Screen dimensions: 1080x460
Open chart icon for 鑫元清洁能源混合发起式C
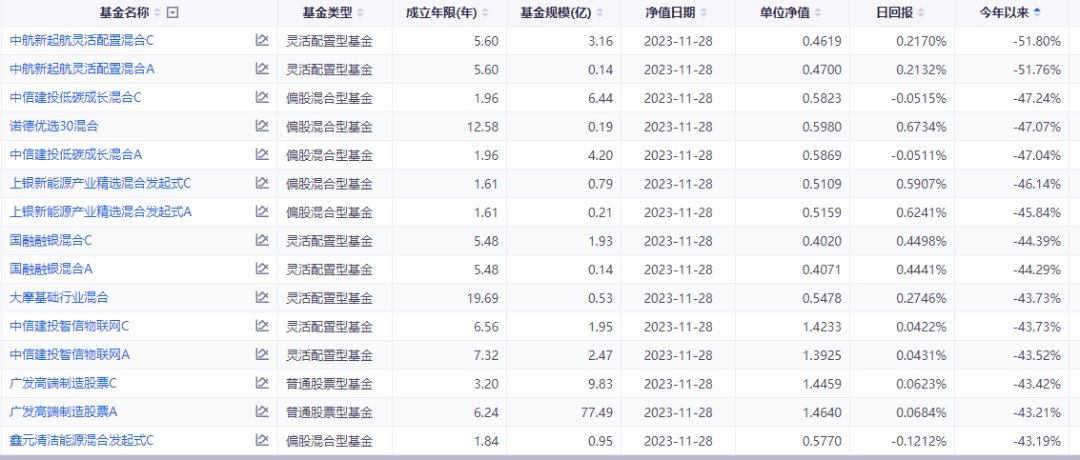(x=262, y=440)
